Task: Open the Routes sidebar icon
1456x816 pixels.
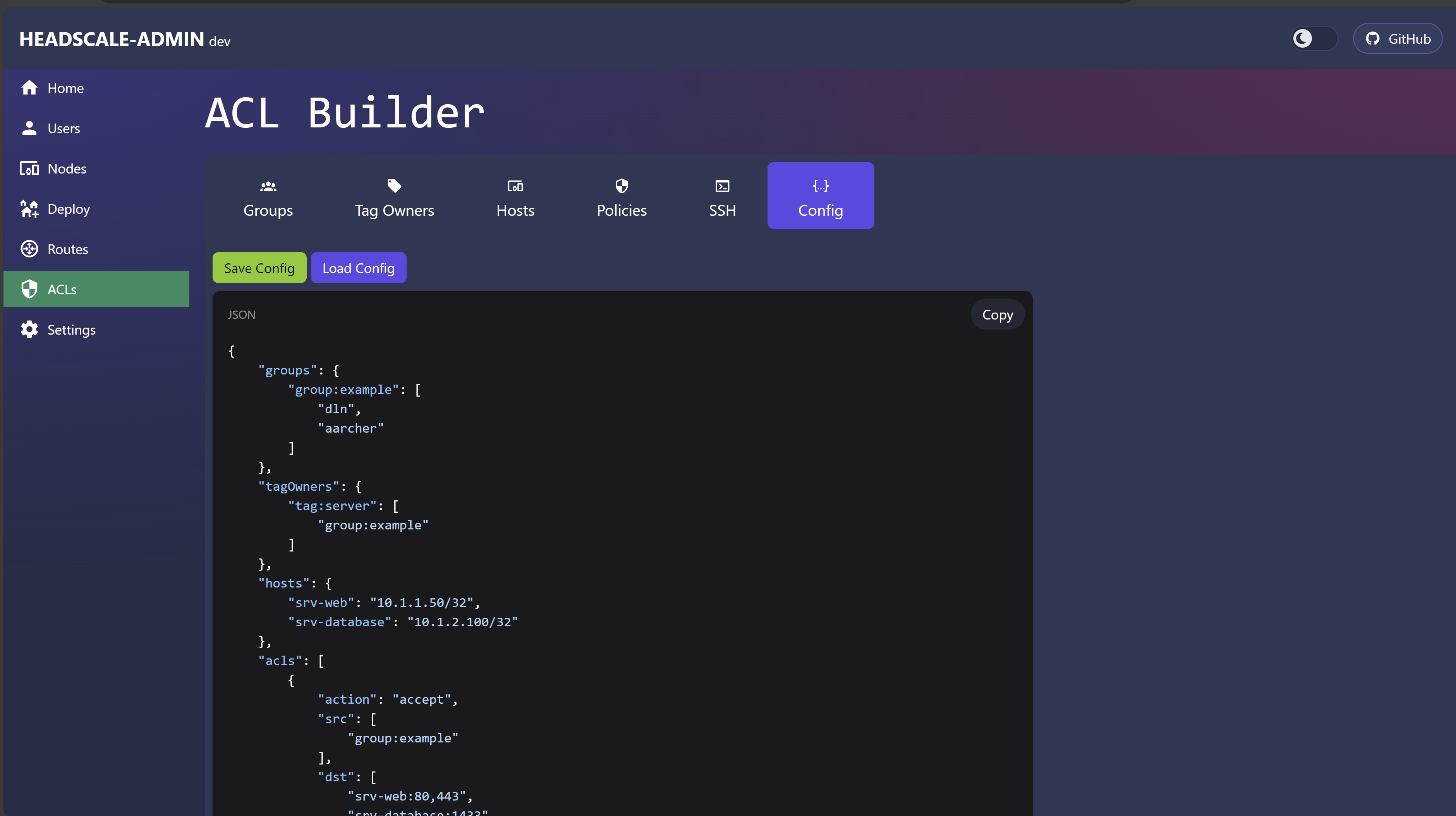Action: tap(29, 249)
